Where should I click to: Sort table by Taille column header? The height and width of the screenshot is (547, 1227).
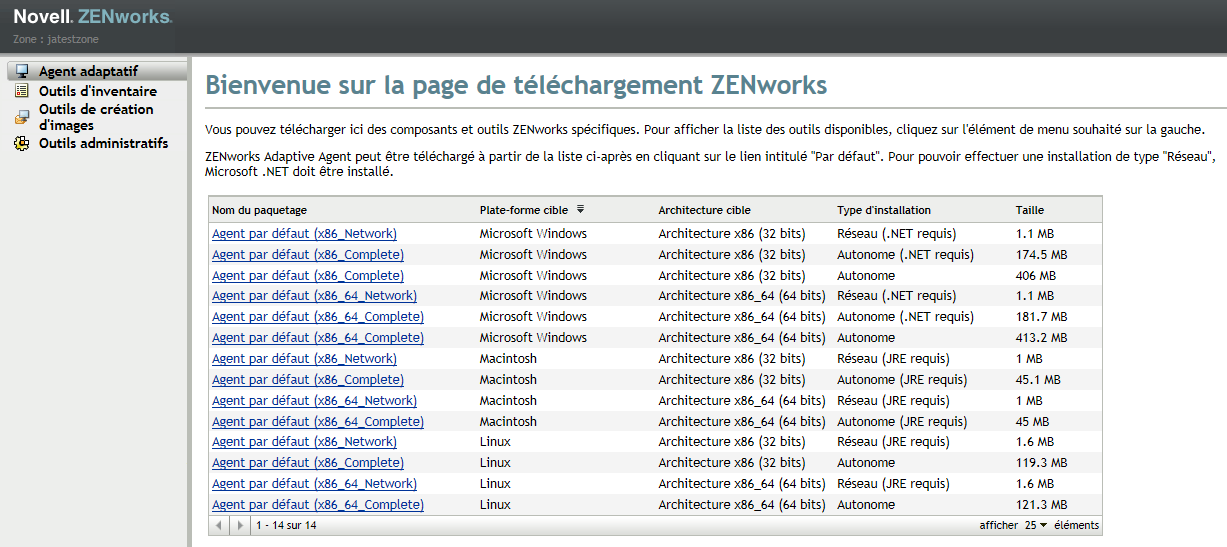1030,210
